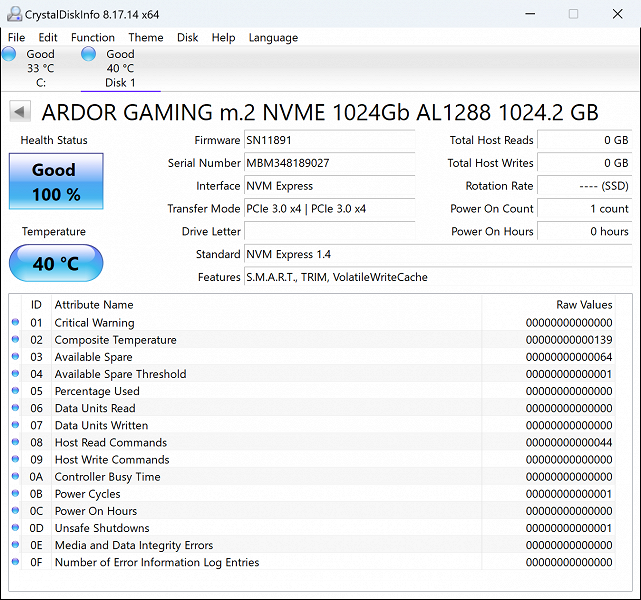Click the Rotation Rate value (SSD)
641x600 pixels.
[x=585, y=186]
